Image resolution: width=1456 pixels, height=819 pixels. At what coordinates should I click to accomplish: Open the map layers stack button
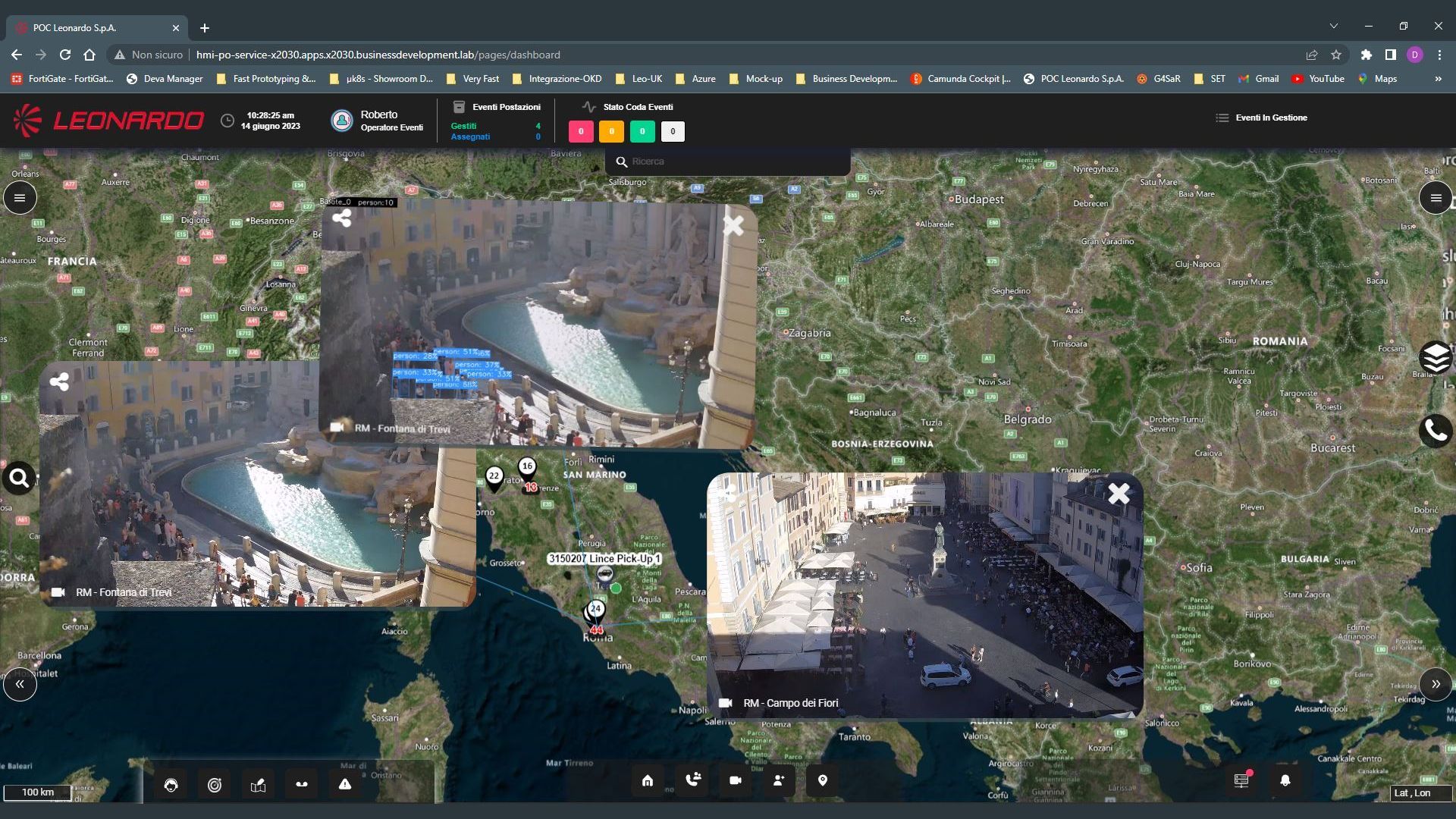[x=1435, y=357]
